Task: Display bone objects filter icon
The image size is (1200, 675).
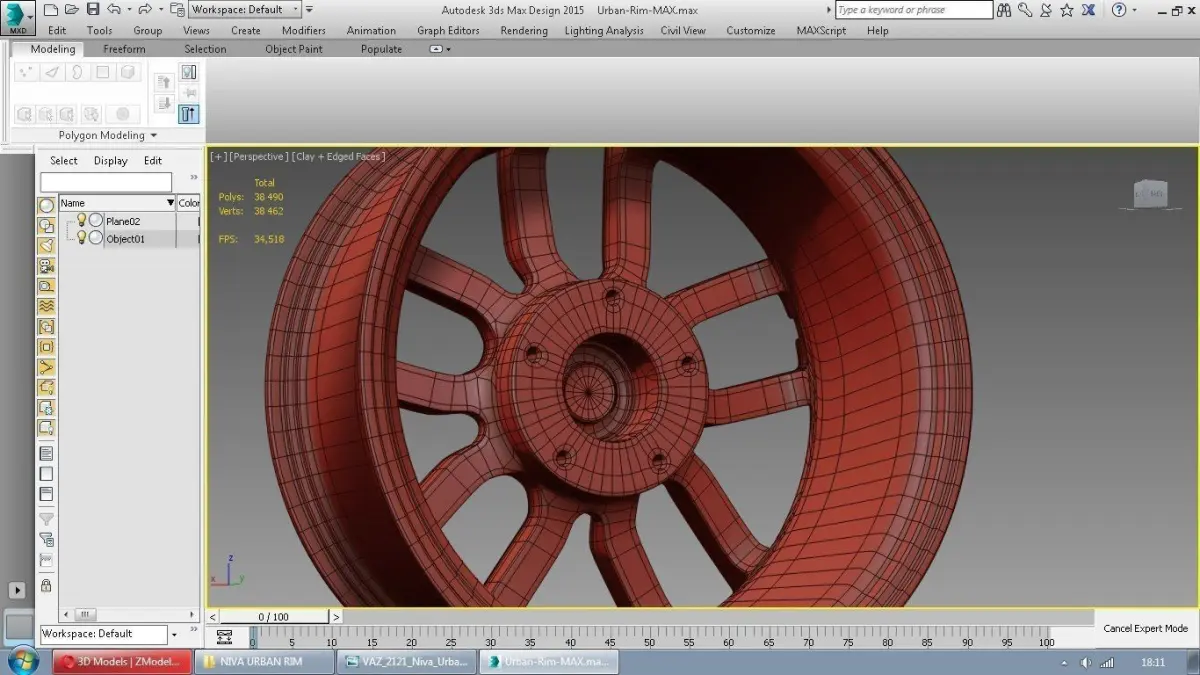Action: tap(46, 367)
